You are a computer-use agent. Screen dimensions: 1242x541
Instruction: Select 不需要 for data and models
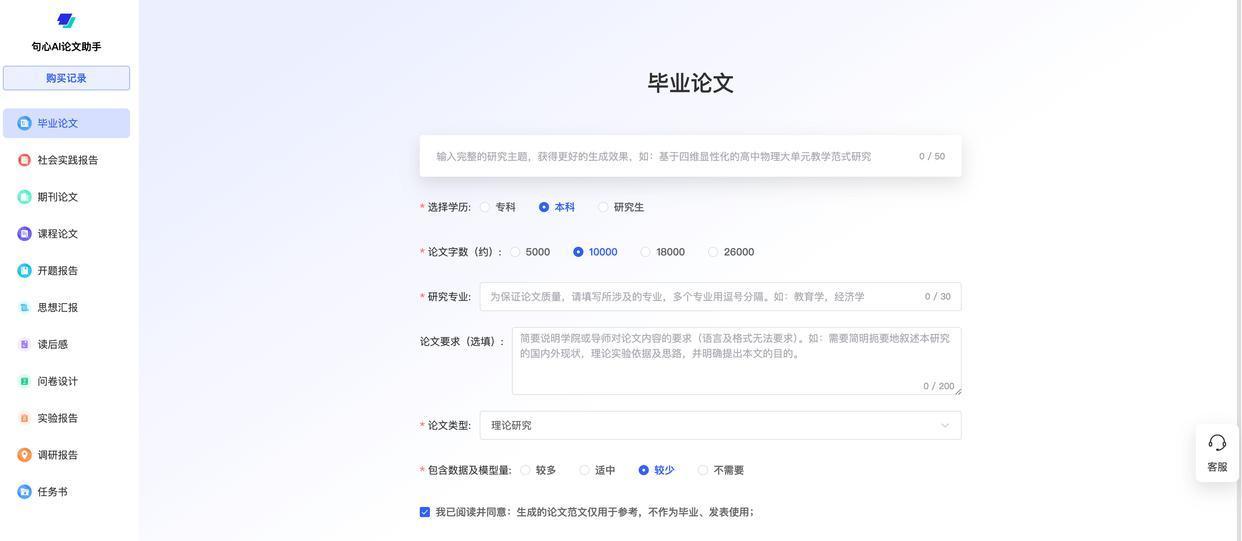tap(703, 470)
